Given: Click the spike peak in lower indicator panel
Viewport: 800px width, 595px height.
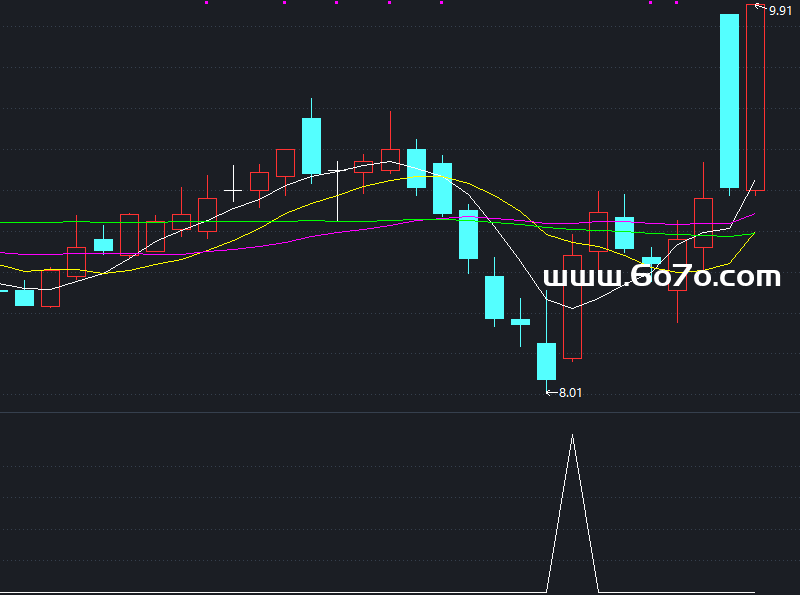Looking at the screenshot, I should (x=572, y=436).
